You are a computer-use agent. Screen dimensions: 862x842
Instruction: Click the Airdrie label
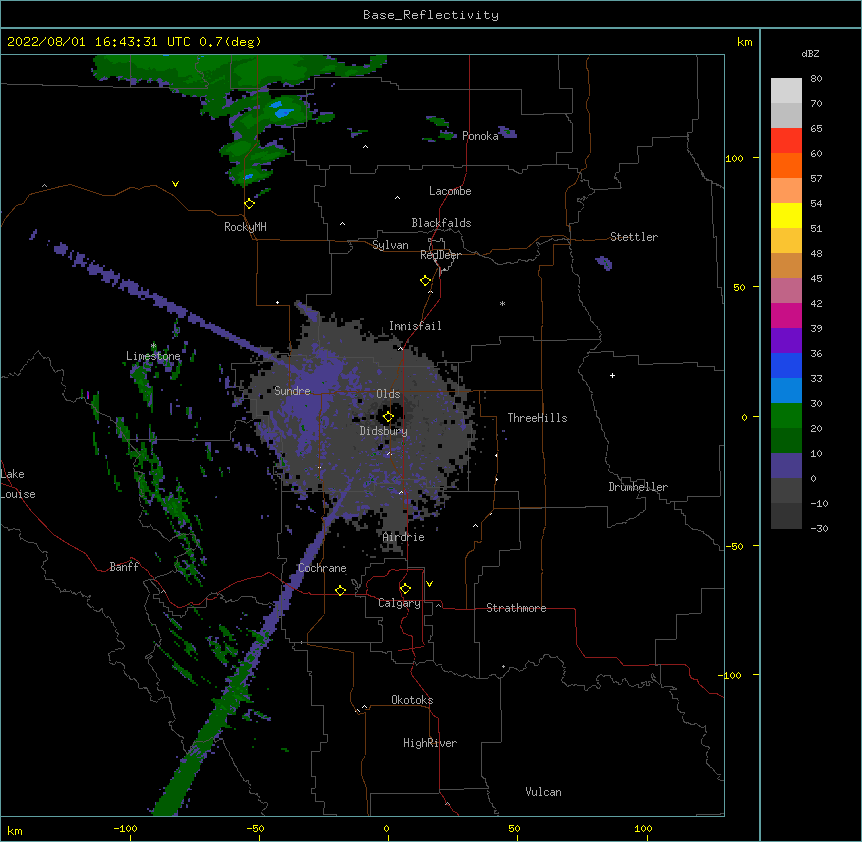click(404, 537)
